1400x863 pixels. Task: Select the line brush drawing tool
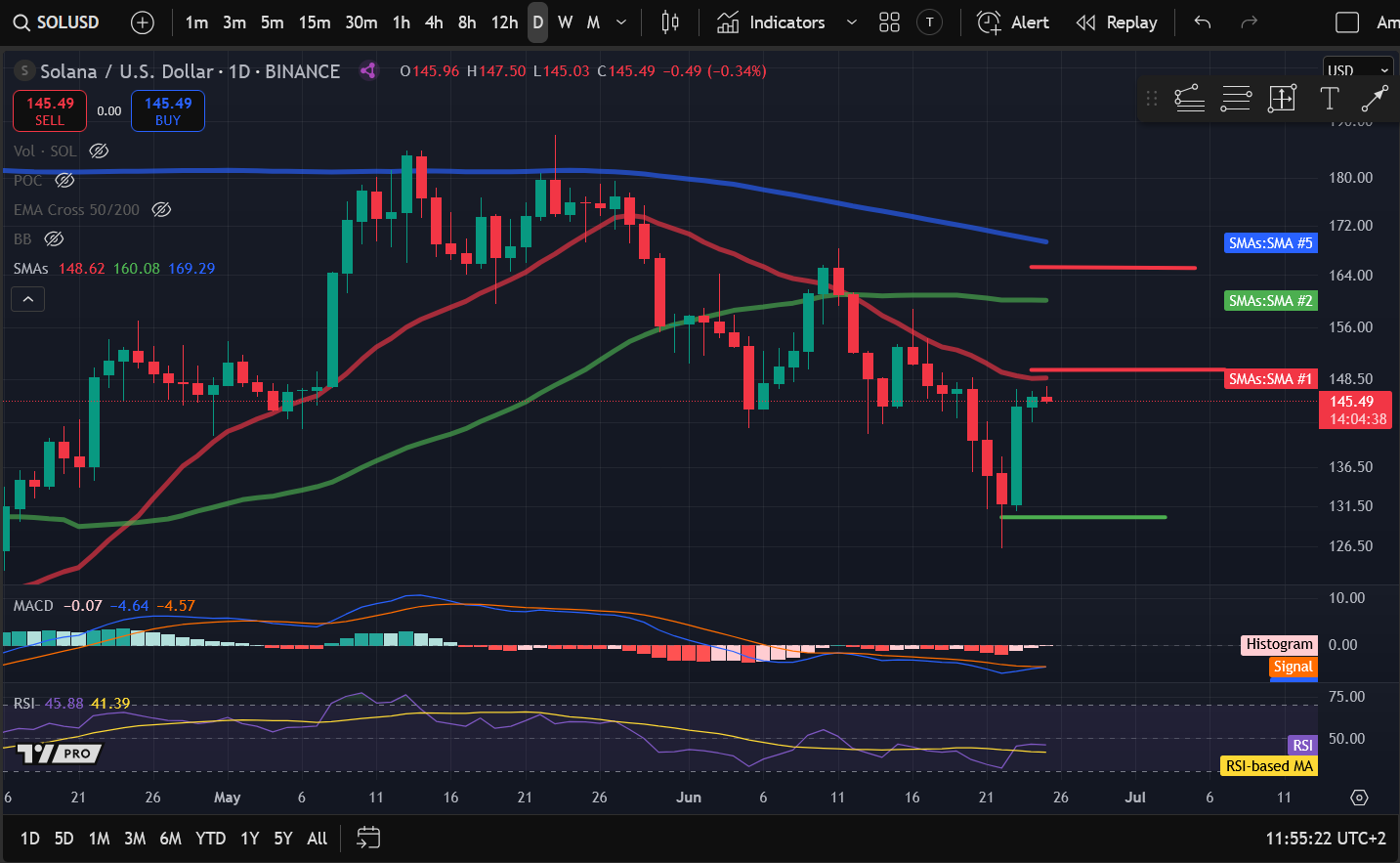[1374, 98]
